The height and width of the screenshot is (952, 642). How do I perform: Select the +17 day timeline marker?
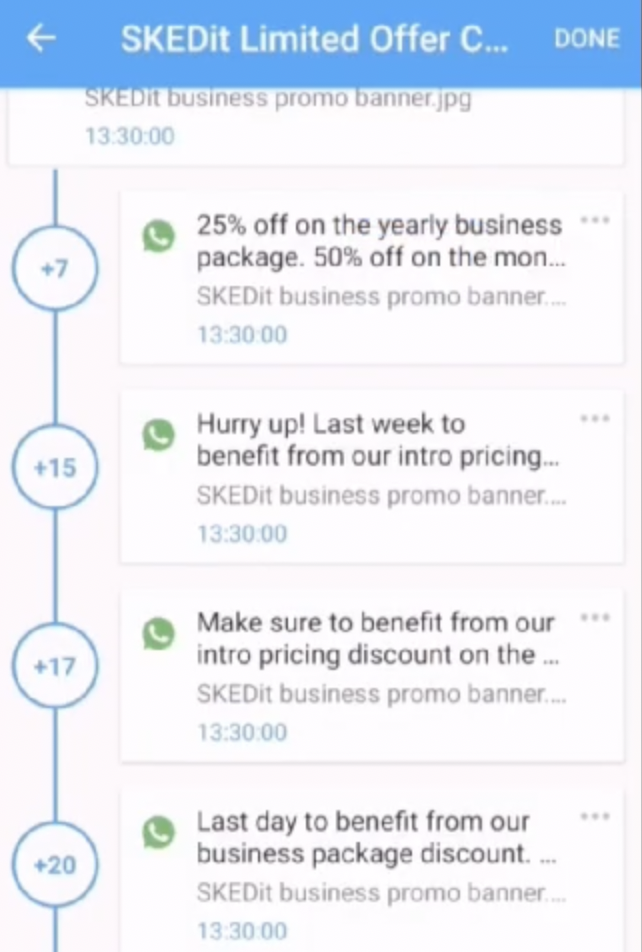click(x=55, y=666)
